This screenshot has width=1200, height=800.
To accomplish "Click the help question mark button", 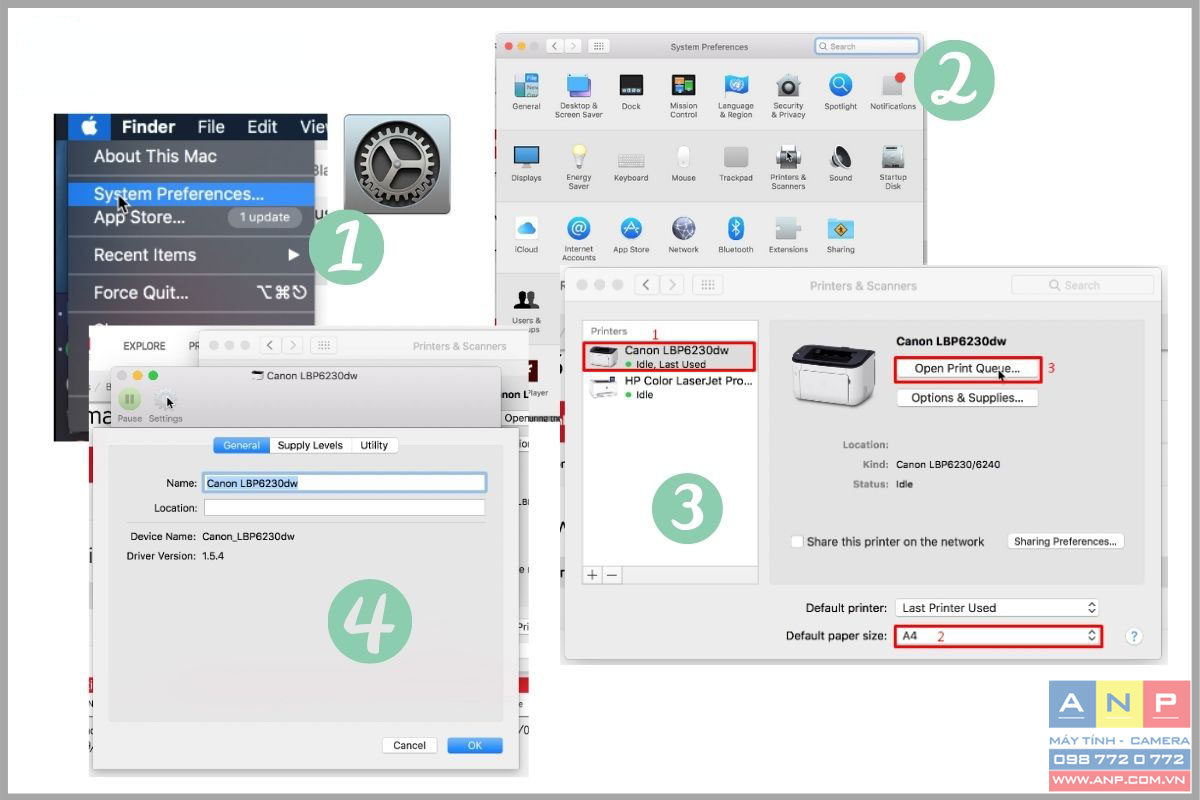I will [1134, 636].
